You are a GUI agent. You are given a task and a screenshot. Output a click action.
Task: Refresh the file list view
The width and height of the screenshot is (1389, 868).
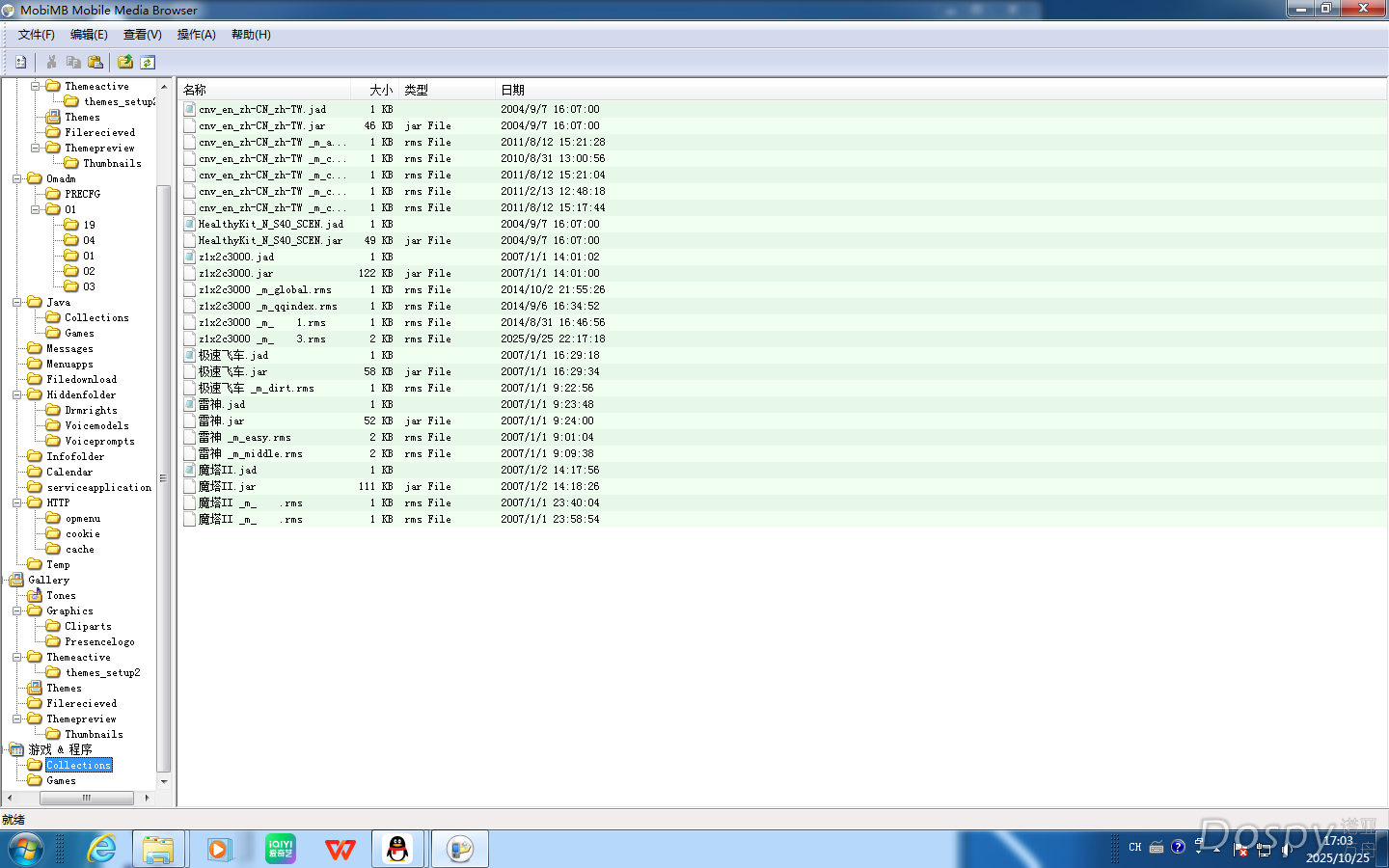pos(148,62)
